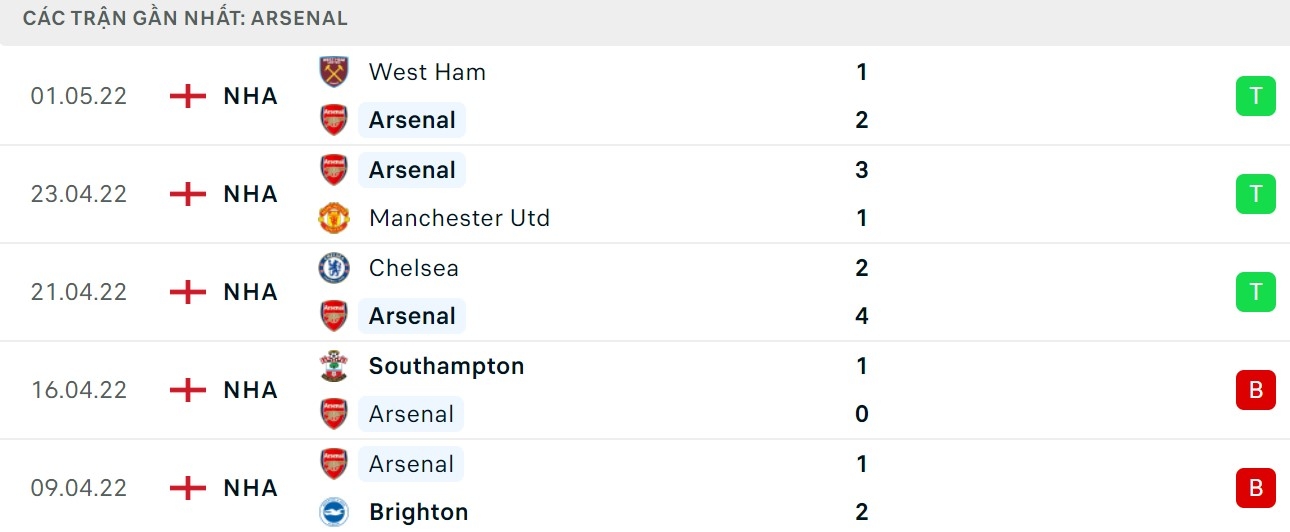Click Arsenal crest in the 01.05.22 match
The width and height of the screenshot is (1290, 532).
tap(334, 120)
